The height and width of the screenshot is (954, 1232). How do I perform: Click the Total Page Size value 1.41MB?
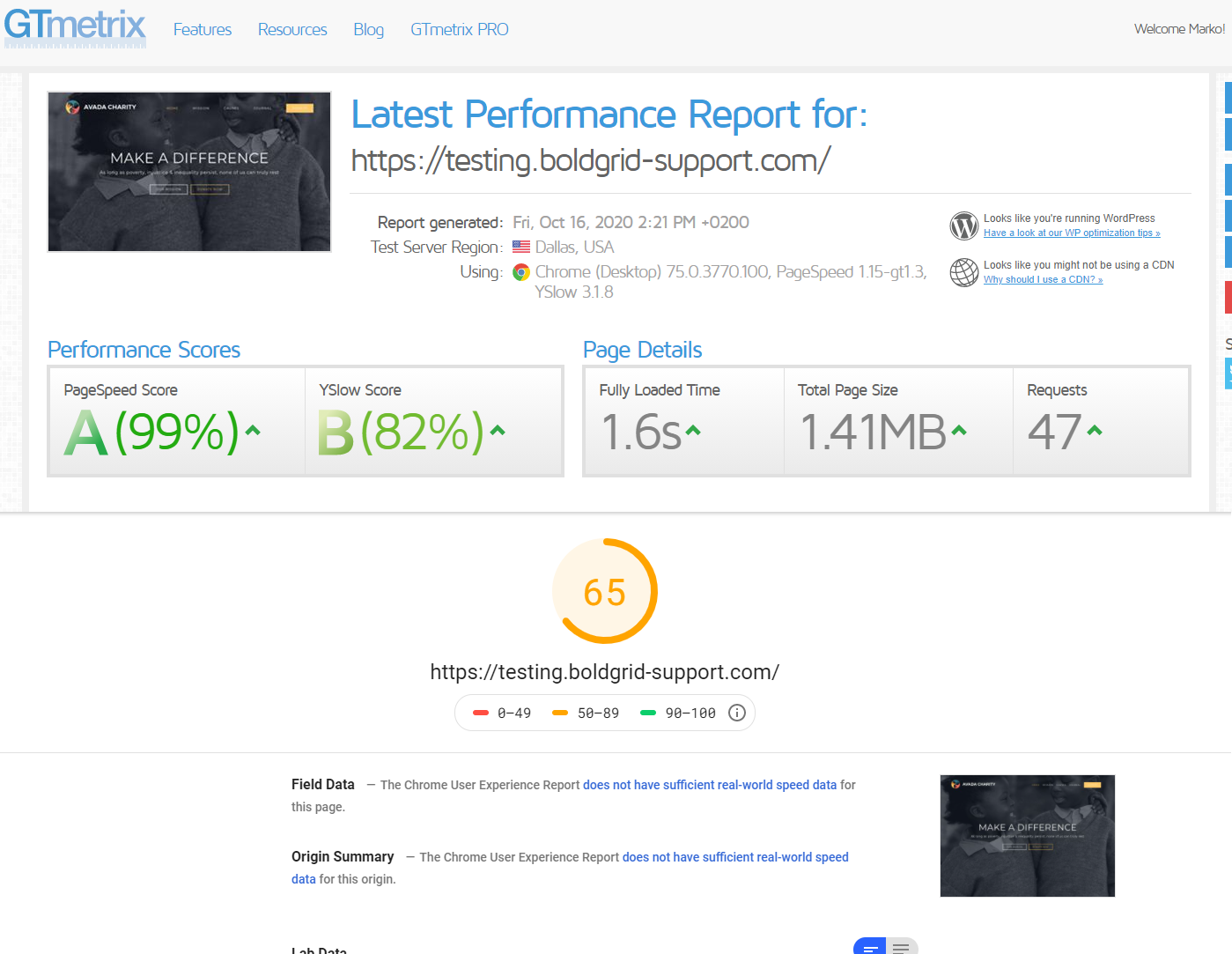873,432
